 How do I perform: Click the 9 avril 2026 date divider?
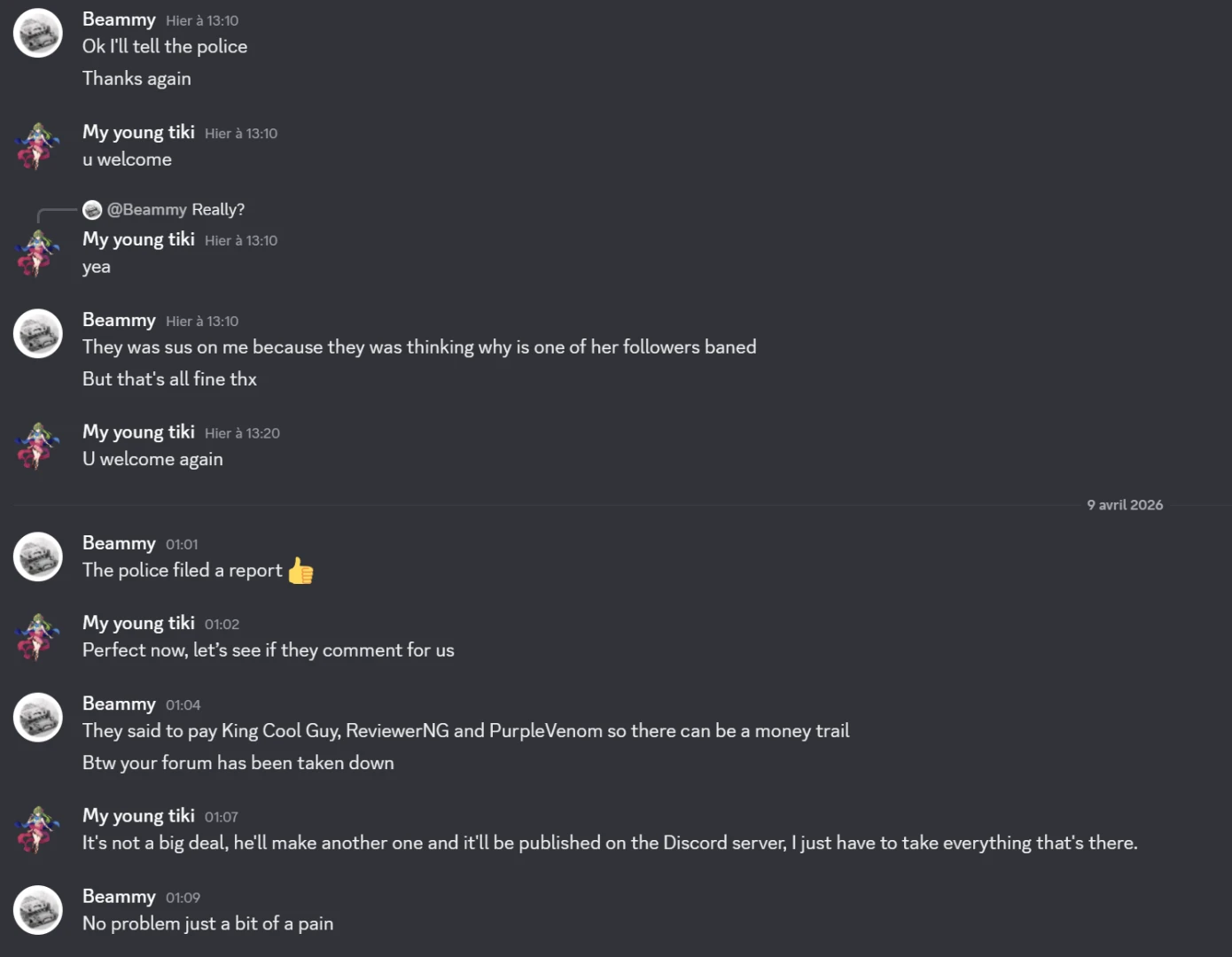(x=1125, y=505)
